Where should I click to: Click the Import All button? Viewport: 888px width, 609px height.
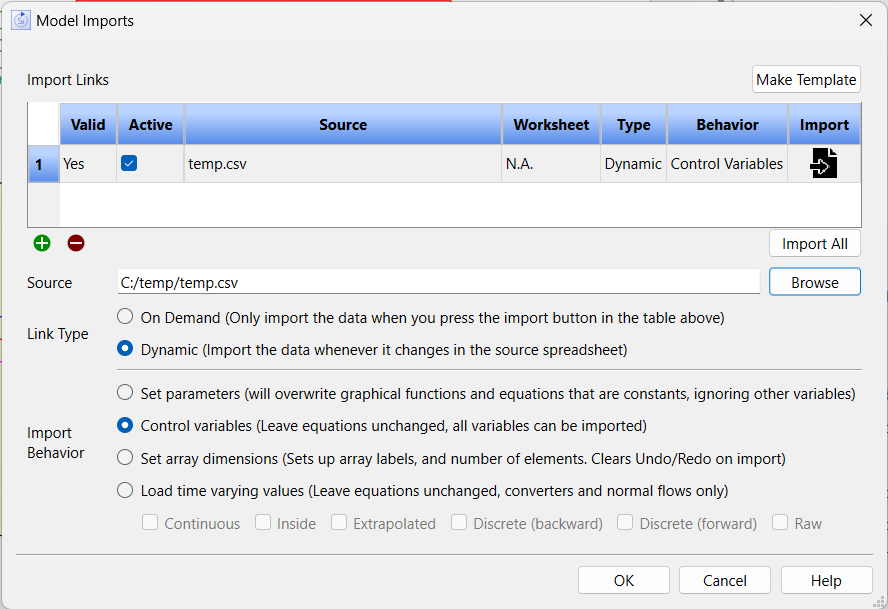click(x=814, y=244)
